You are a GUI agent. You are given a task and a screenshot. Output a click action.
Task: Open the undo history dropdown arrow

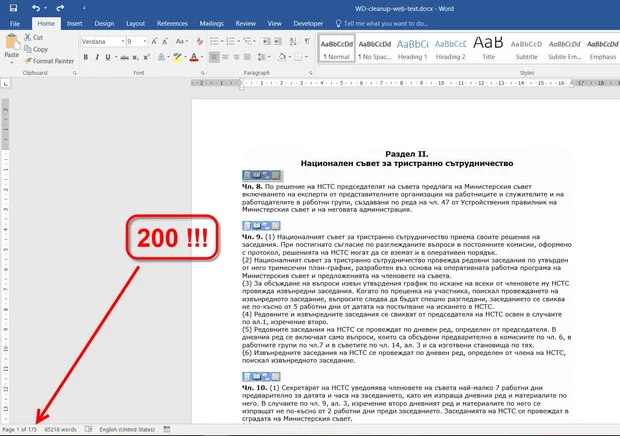[45, 8]
